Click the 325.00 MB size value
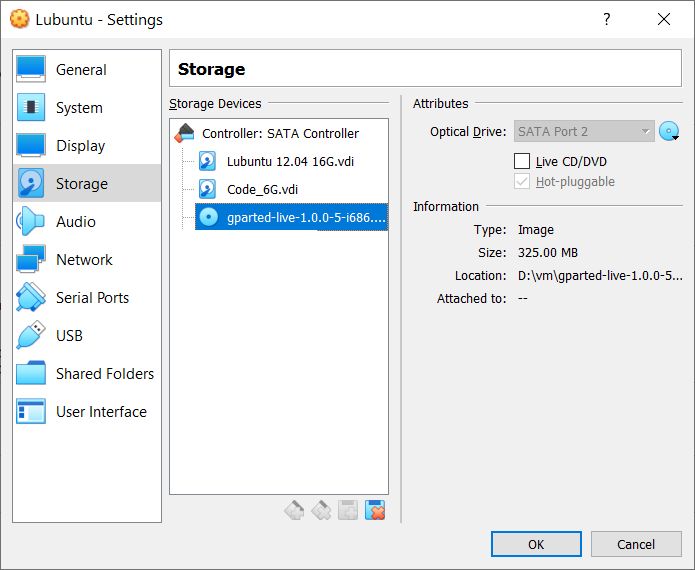 click(x=548, y=253)
